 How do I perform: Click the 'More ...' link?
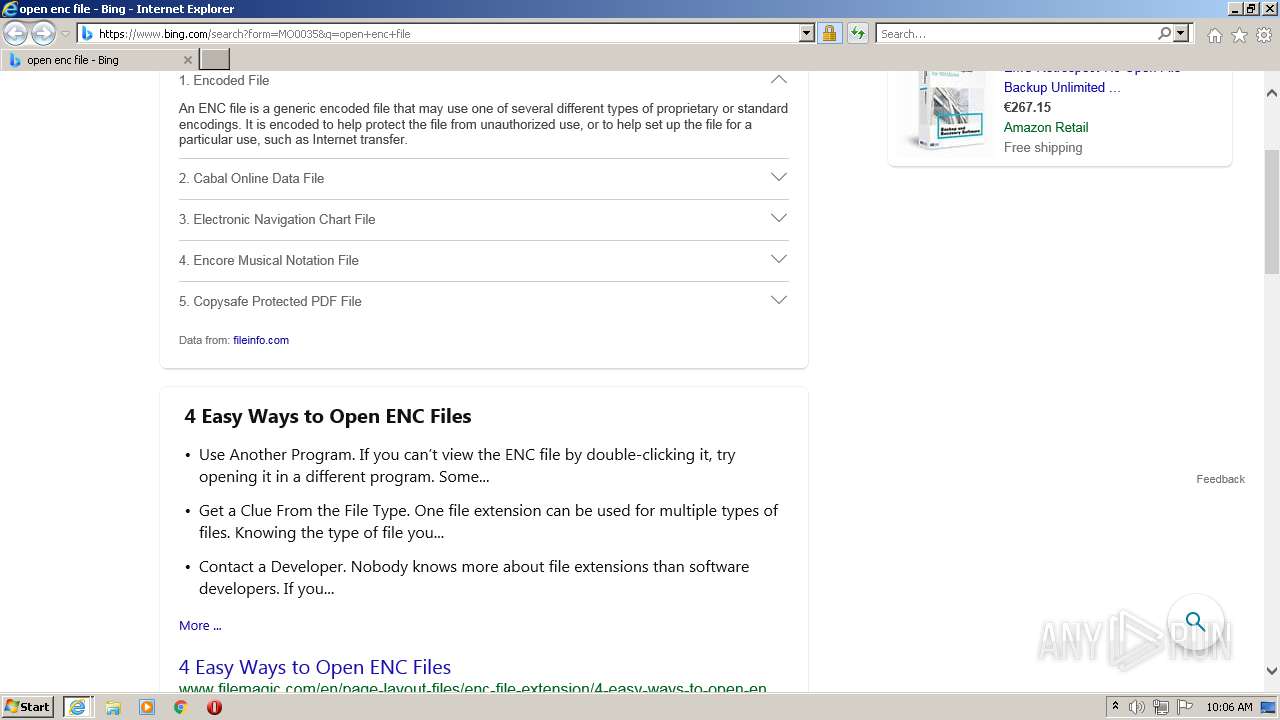200,625
